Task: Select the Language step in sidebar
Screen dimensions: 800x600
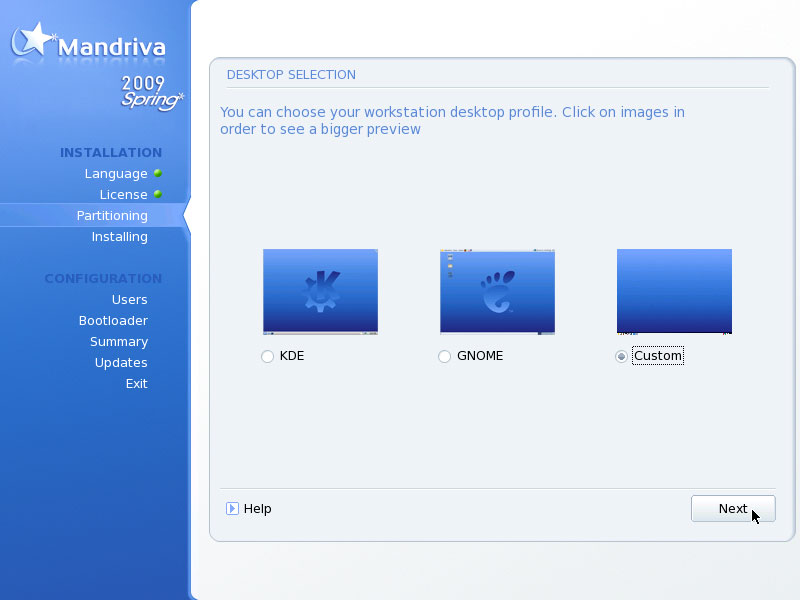Action: [116, 174]
